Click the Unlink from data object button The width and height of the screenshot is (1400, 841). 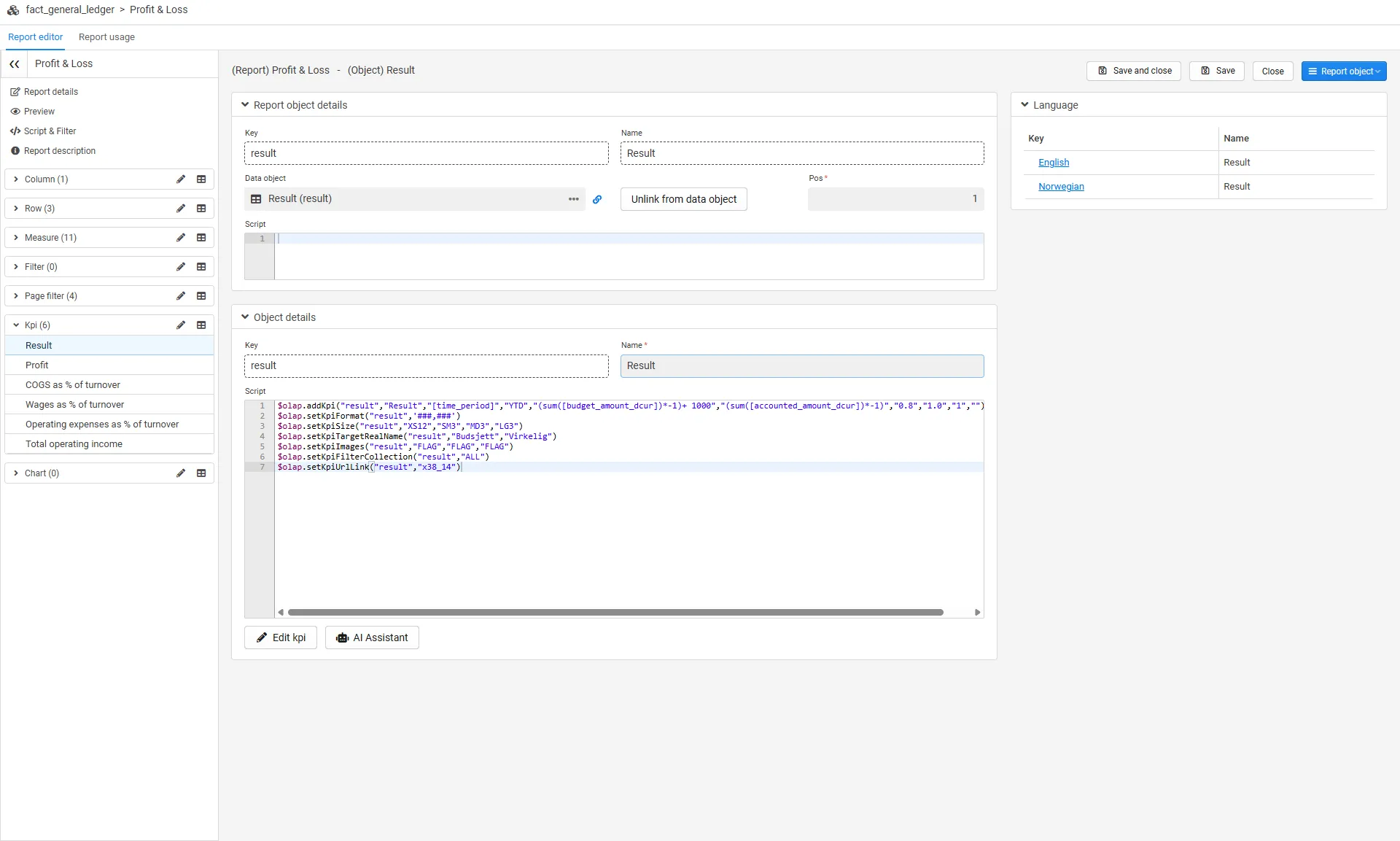point(683,199)
